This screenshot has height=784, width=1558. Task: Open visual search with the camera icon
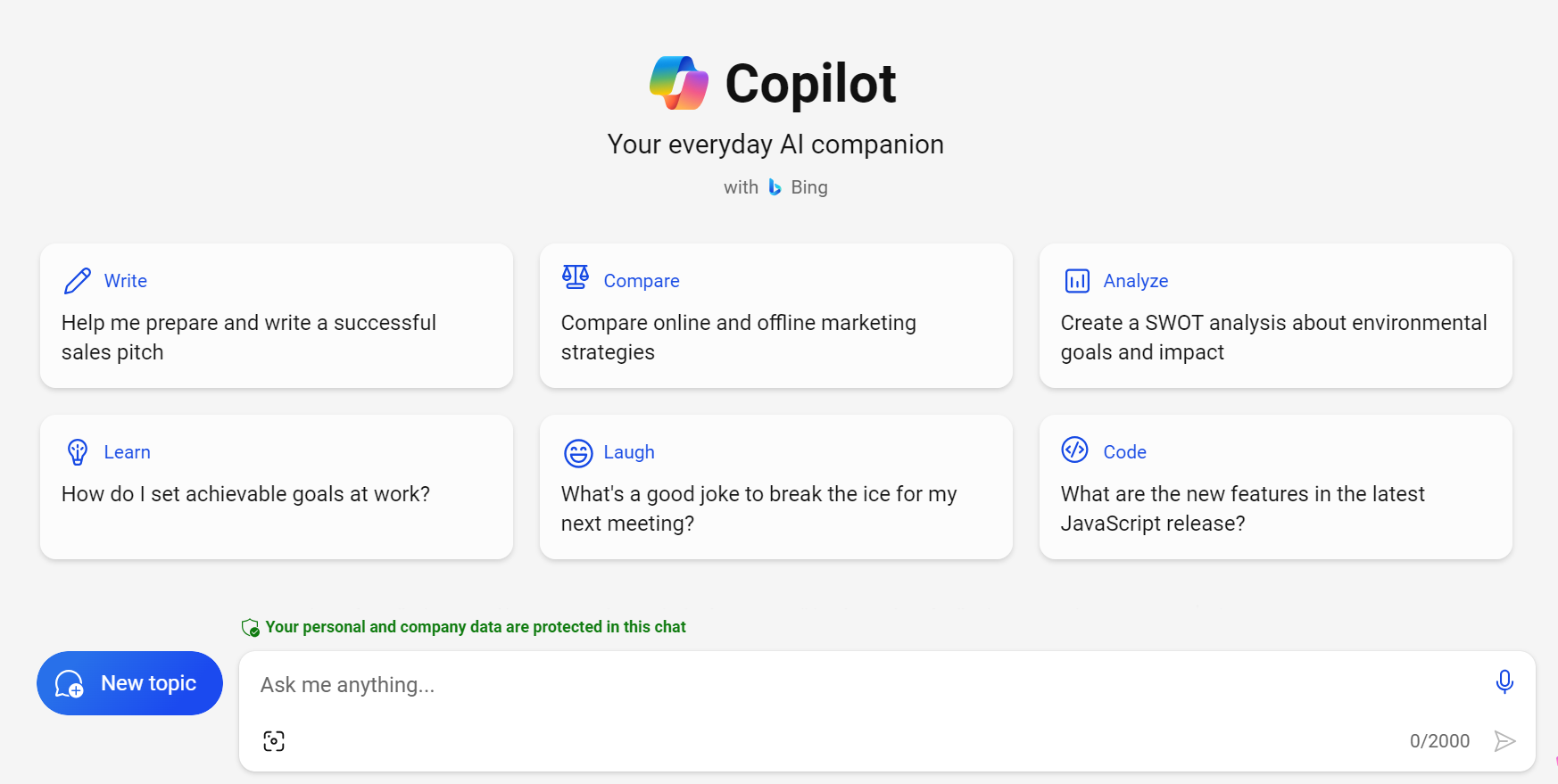coord(273,740)
